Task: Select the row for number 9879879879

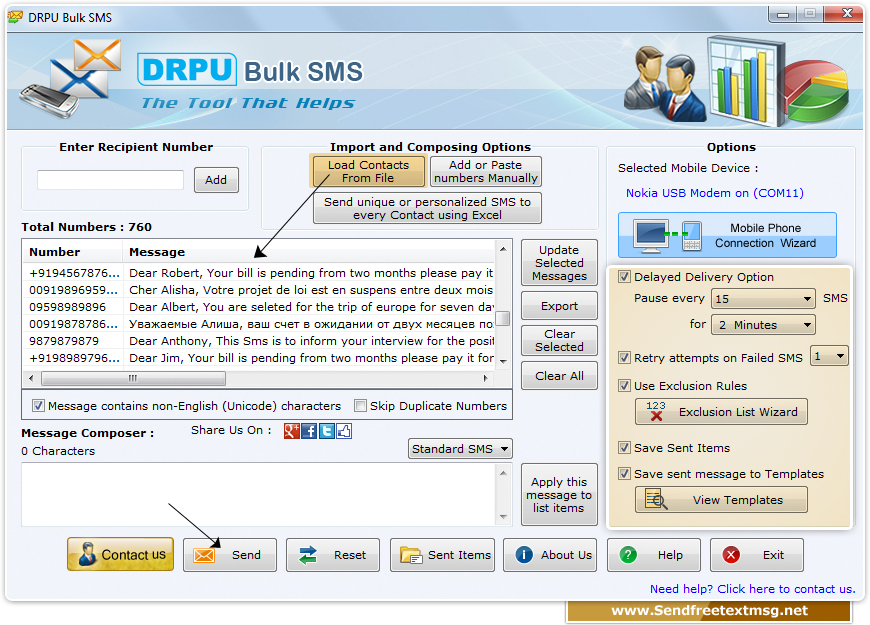Action: [259, 341]
